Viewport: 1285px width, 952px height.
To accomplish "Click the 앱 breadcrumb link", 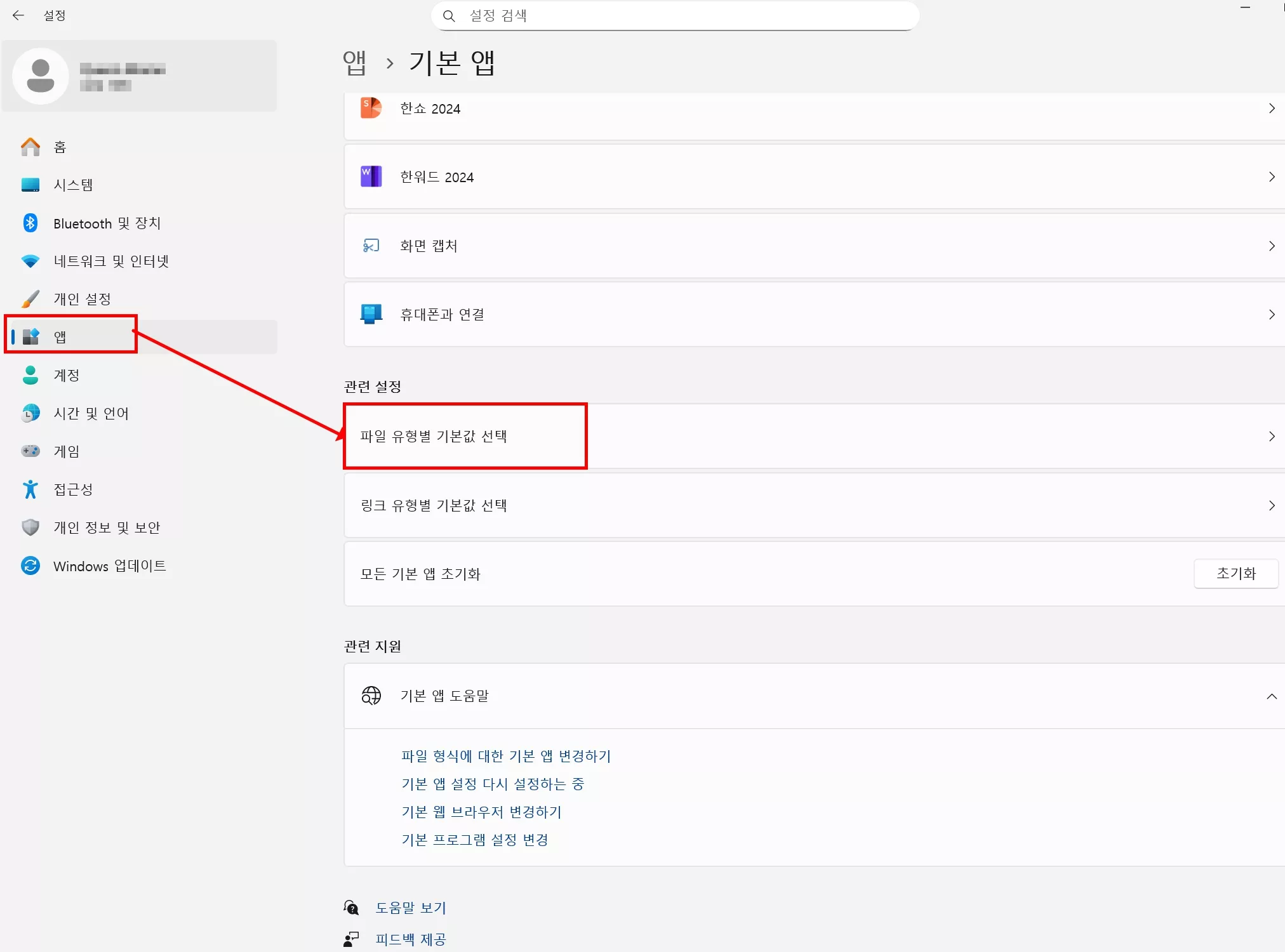I will [354, 62].
